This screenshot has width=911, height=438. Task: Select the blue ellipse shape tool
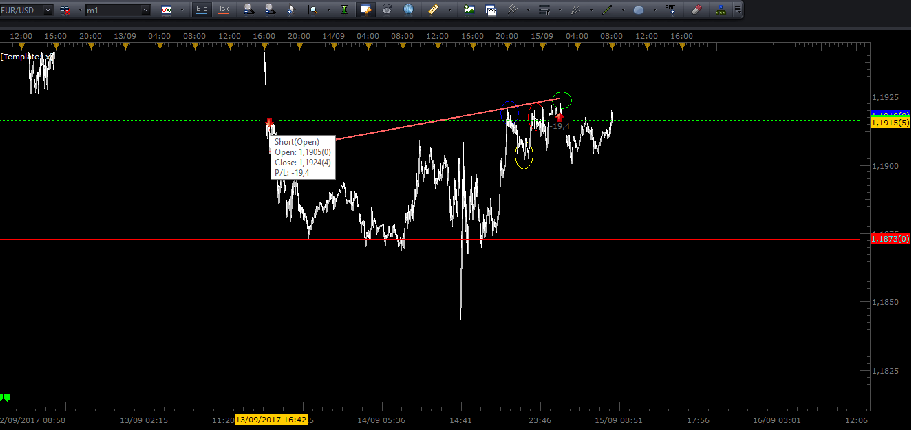(637, 9)
